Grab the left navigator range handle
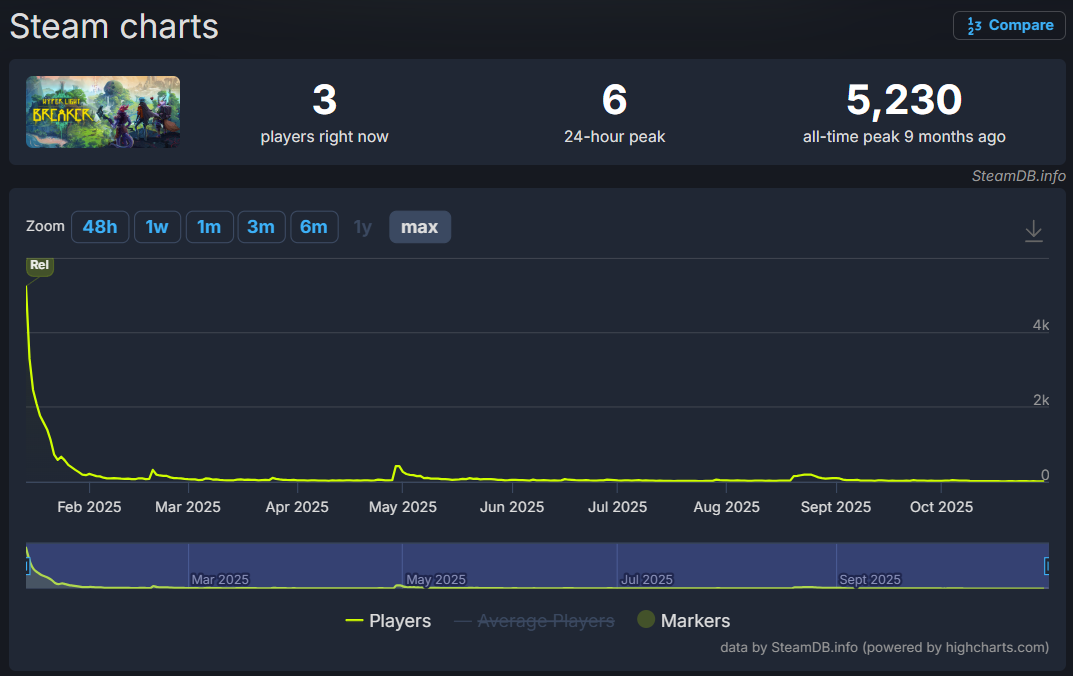Screen dimensions: 1073x676 pyautogui.click(x=27, y=566)
